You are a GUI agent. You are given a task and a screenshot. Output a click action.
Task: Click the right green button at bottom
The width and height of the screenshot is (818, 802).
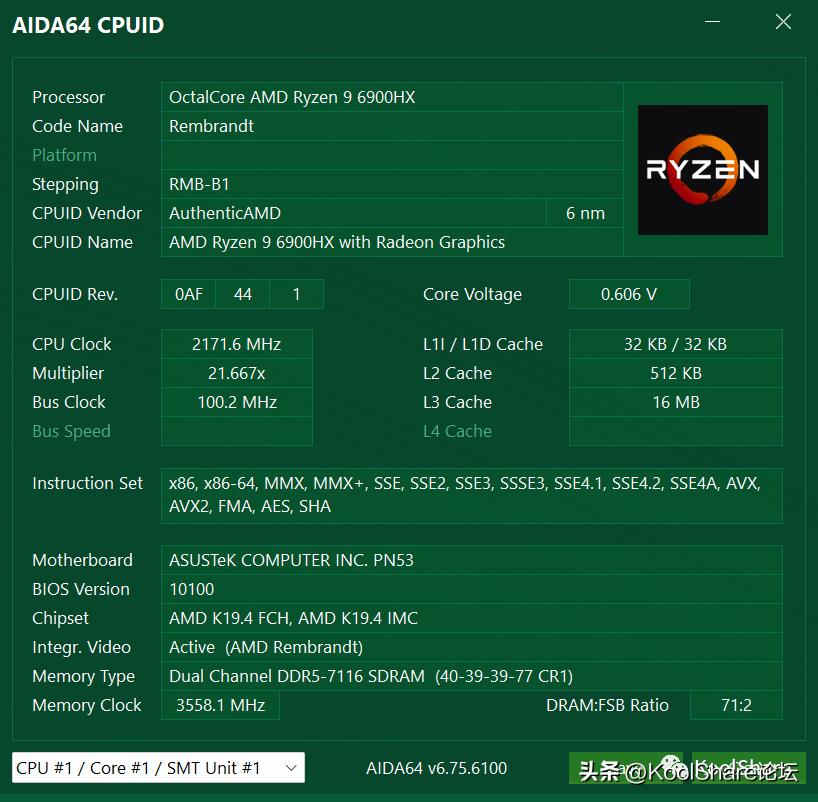click(749, 768)
